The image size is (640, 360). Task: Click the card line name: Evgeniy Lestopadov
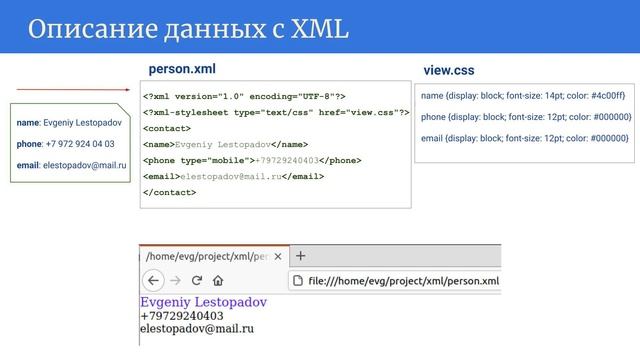click(x=69, y=122)
